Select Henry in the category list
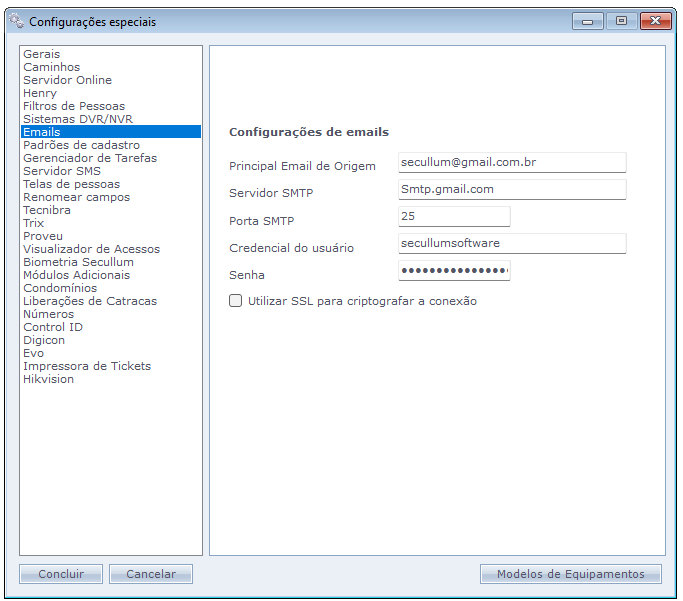This screenshot has height=601, width=683. point(40,93)
